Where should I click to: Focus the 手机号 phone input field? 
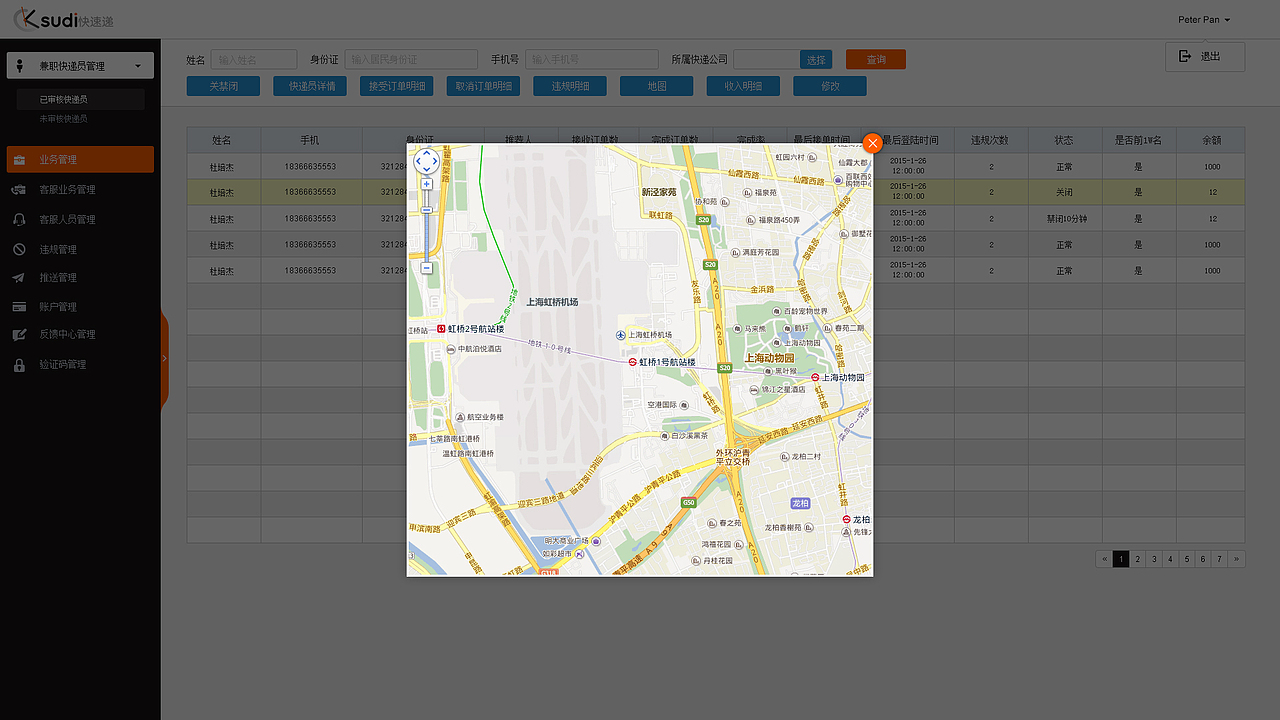(x=592, y=60)
